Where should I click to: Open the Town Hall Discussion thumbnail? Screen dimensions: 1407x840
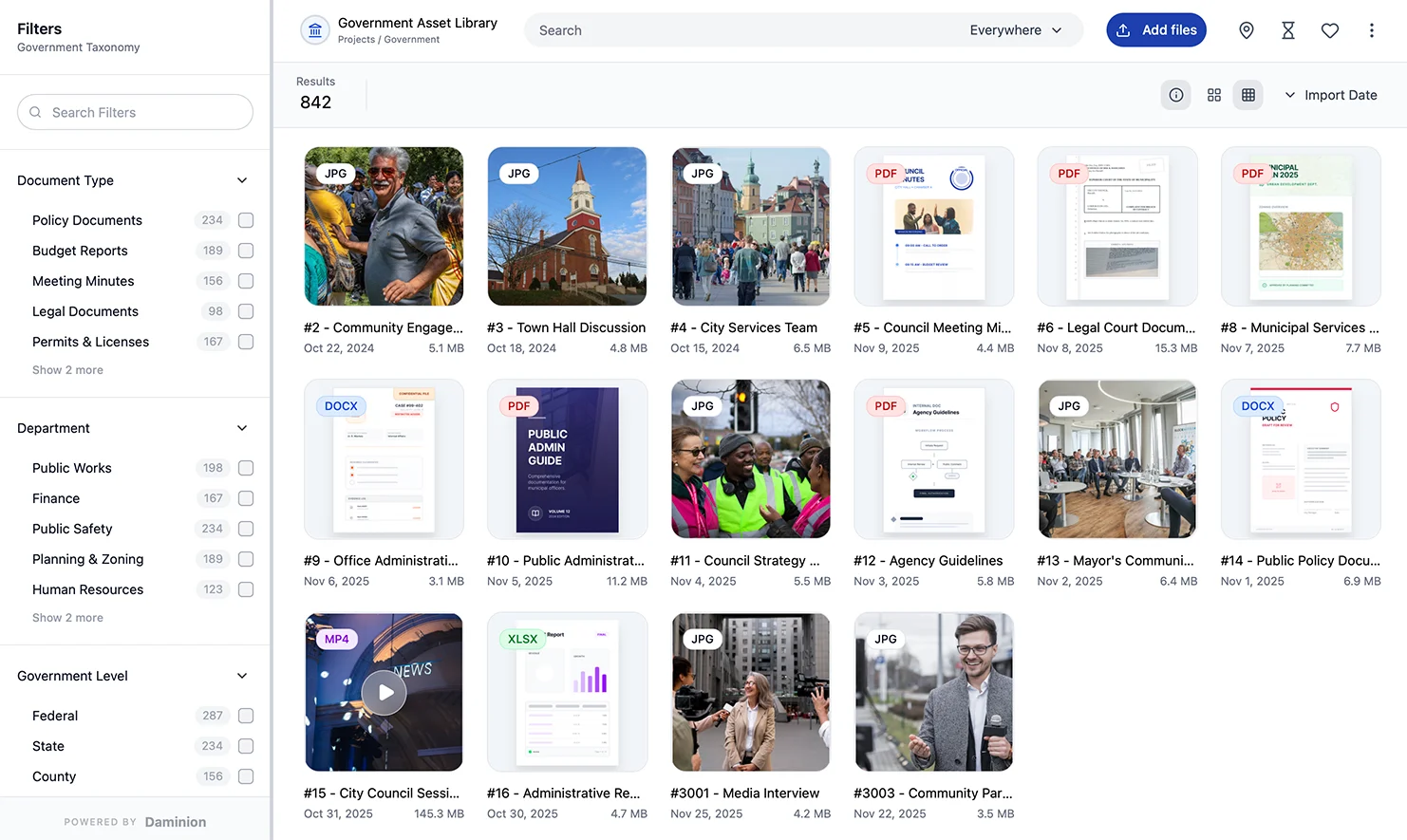click(x=567, y=226)
